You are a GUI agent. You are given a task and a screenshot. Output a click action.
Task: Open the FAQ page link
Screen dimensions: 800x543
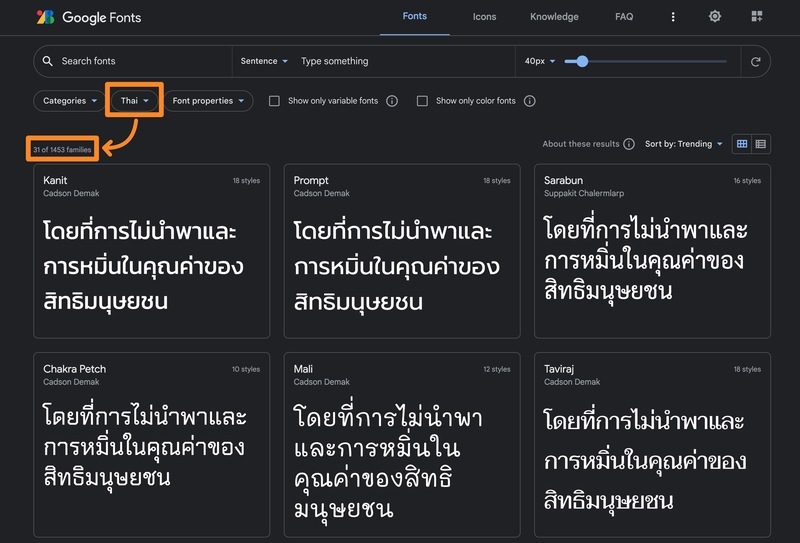[624, 17]
